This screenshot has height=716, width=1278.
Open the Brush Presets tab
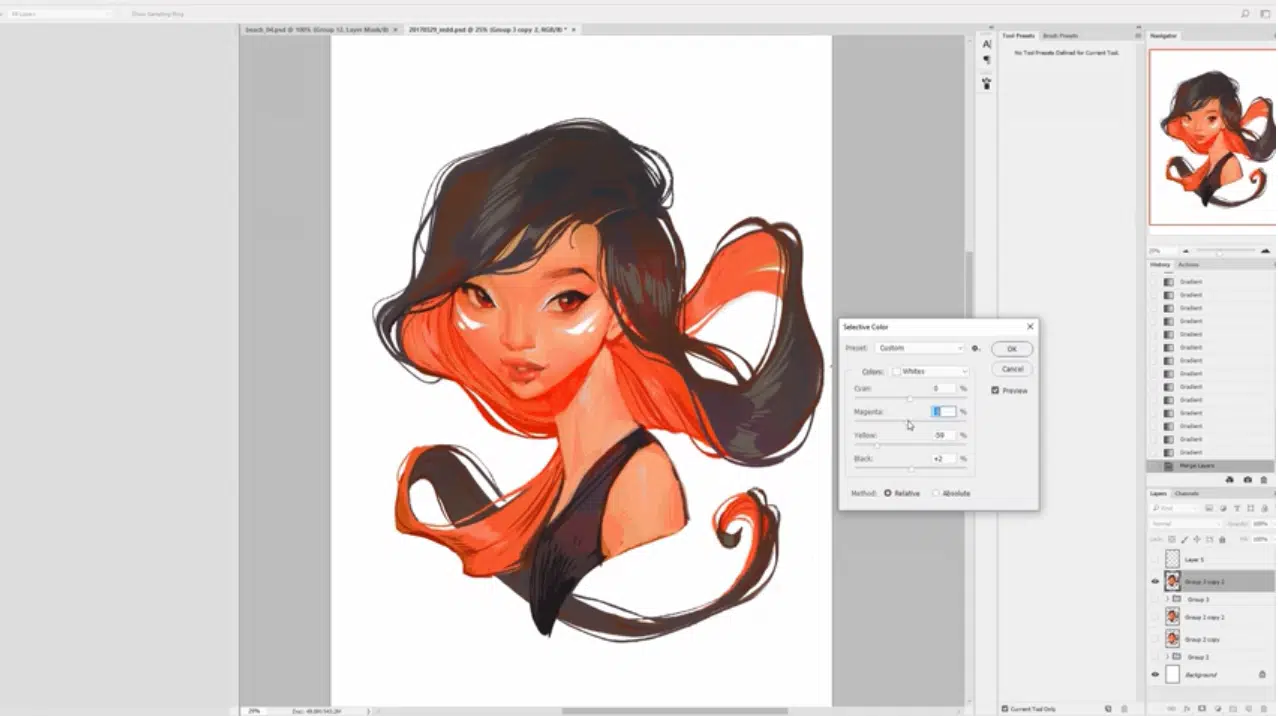pyautogui.click(x=1060, y=35)
